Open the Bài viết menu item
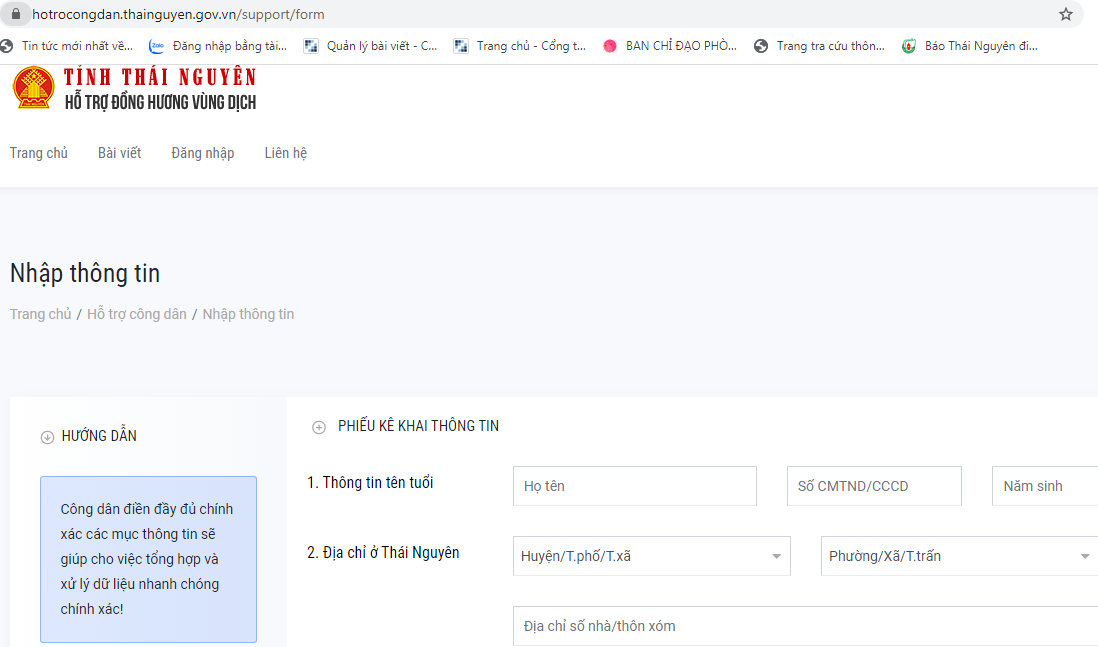 (x=119, y=153)
